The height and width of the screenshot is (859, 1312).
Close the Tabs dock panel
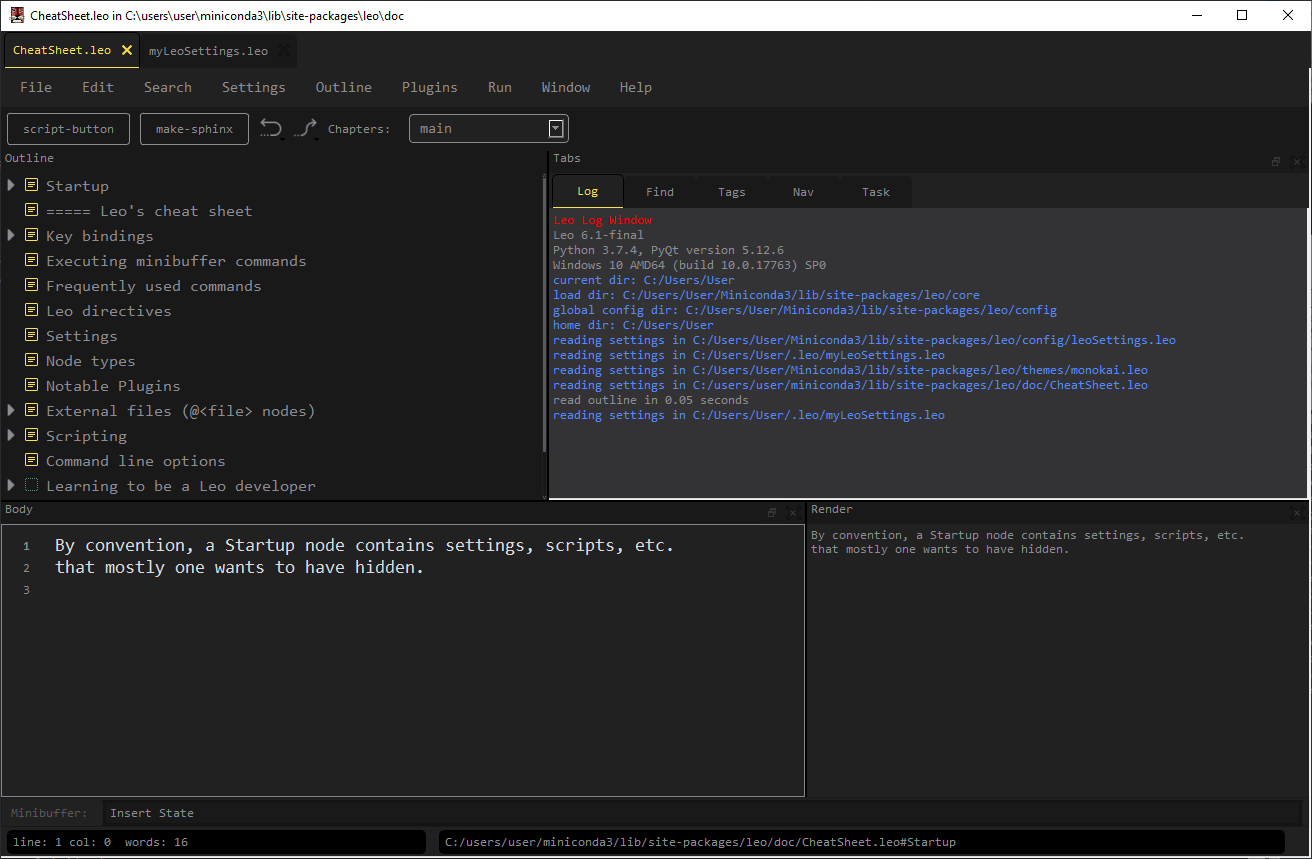(x=1297, y=161)
